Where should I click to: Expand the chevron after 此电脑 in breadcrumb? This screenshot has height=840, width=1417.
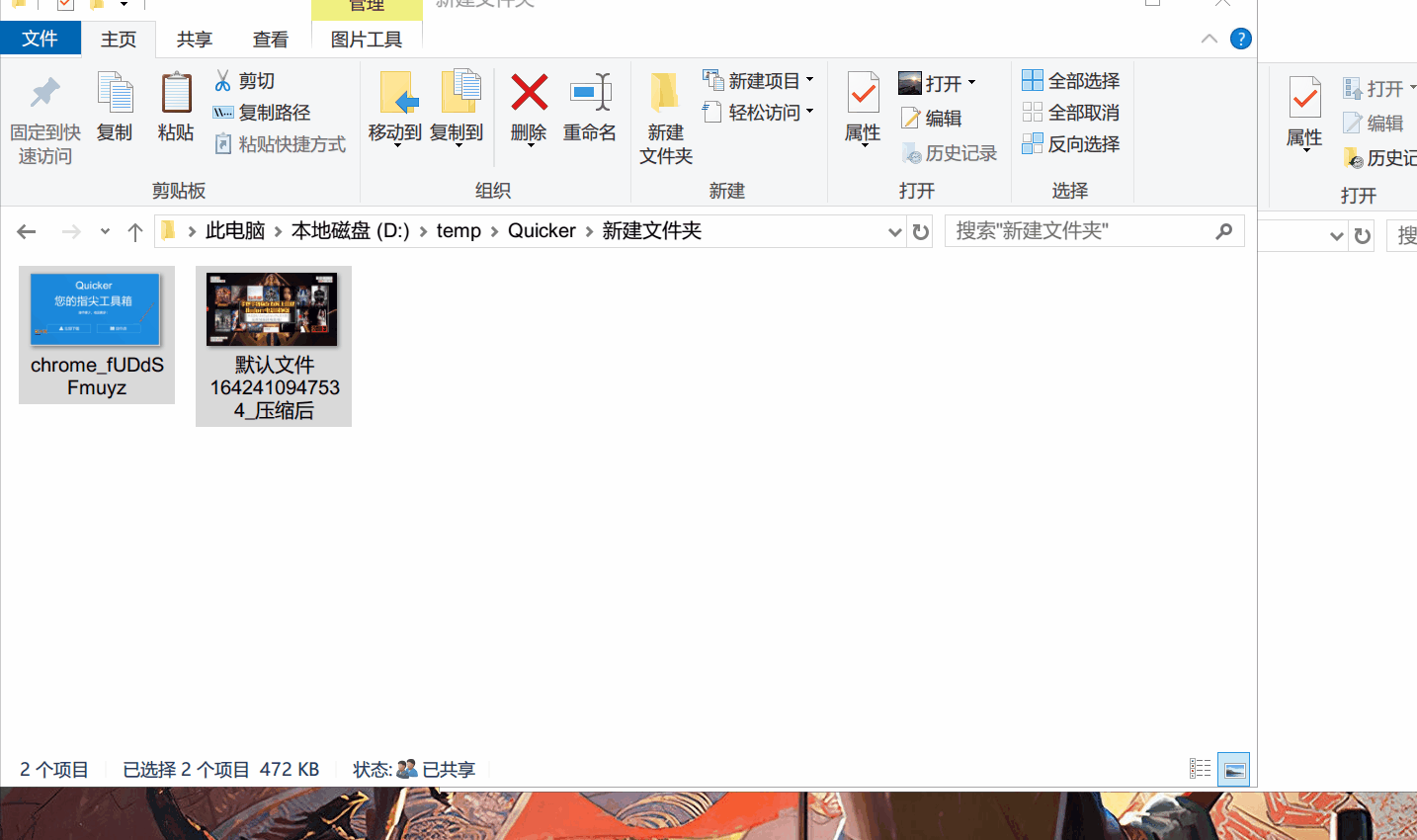278,231
